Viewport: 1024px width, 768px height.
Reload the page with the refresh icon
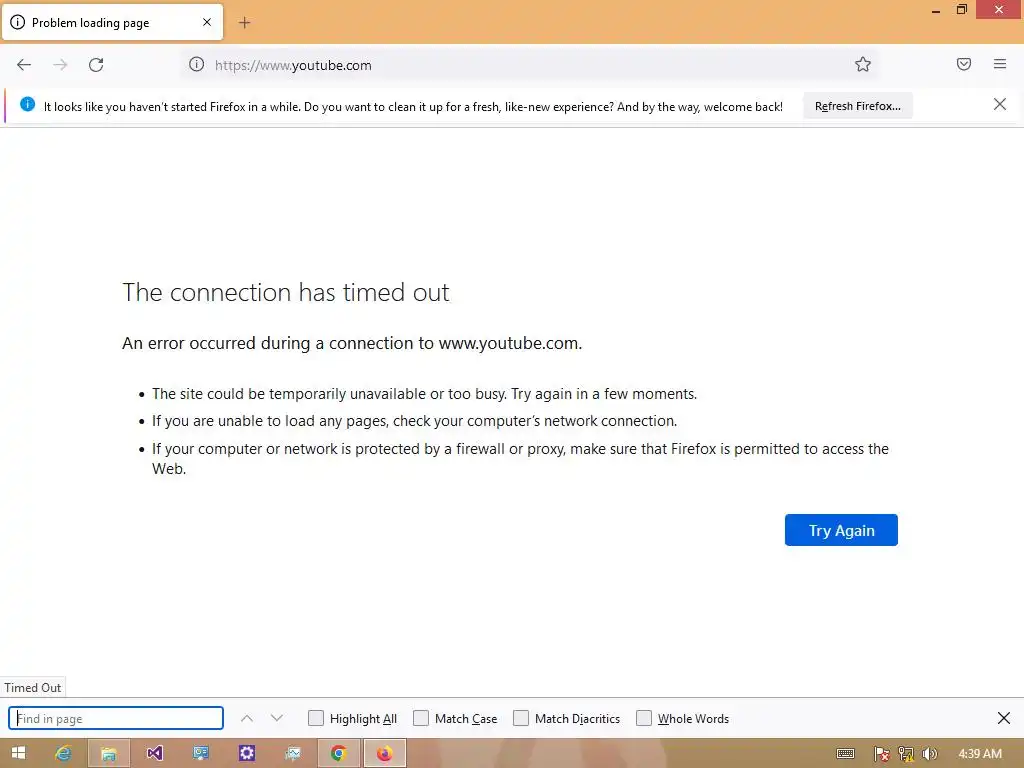pos(96,65)
